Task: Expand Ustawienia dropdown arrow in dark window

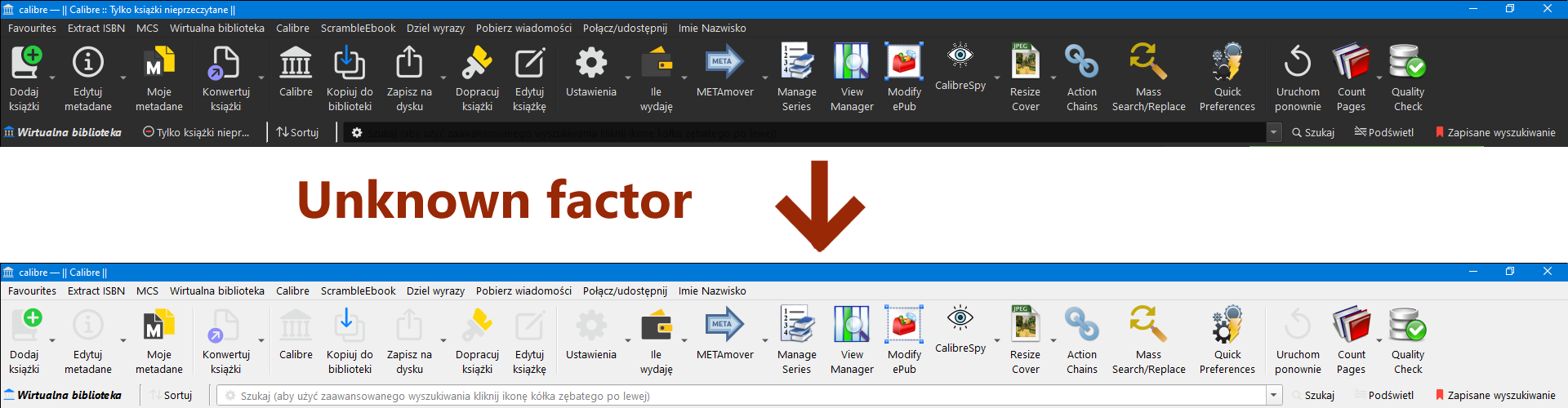Action: [x=628, y=78]
